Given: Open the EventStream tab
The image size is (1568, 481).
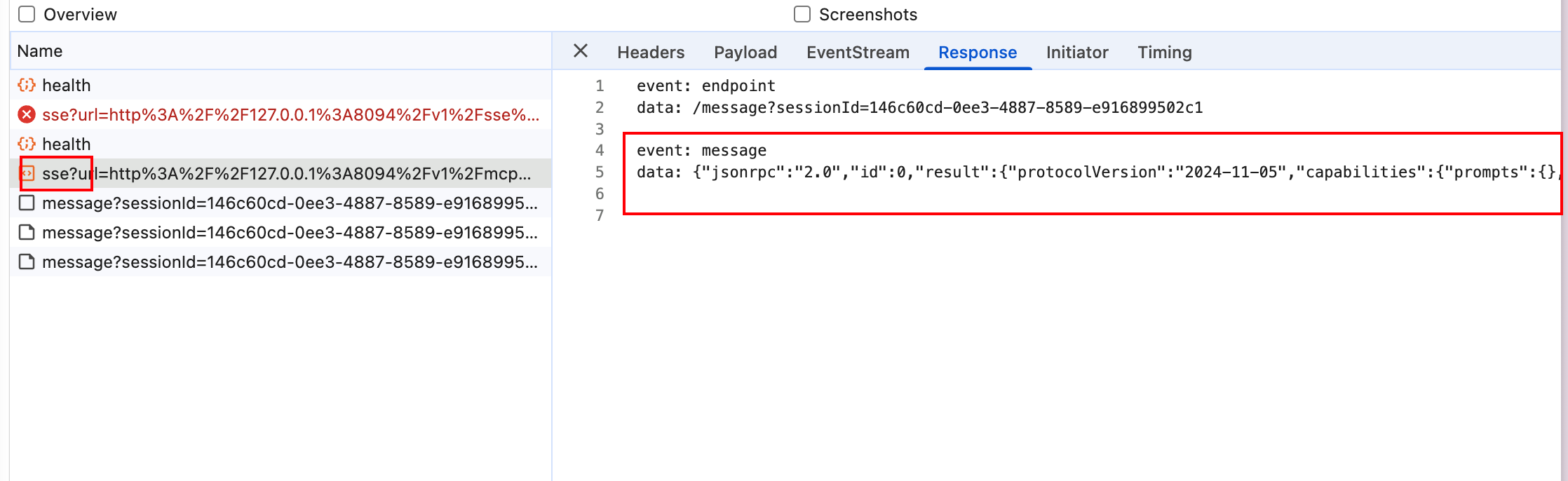Looking at the screenshot, I should point(857,53).
